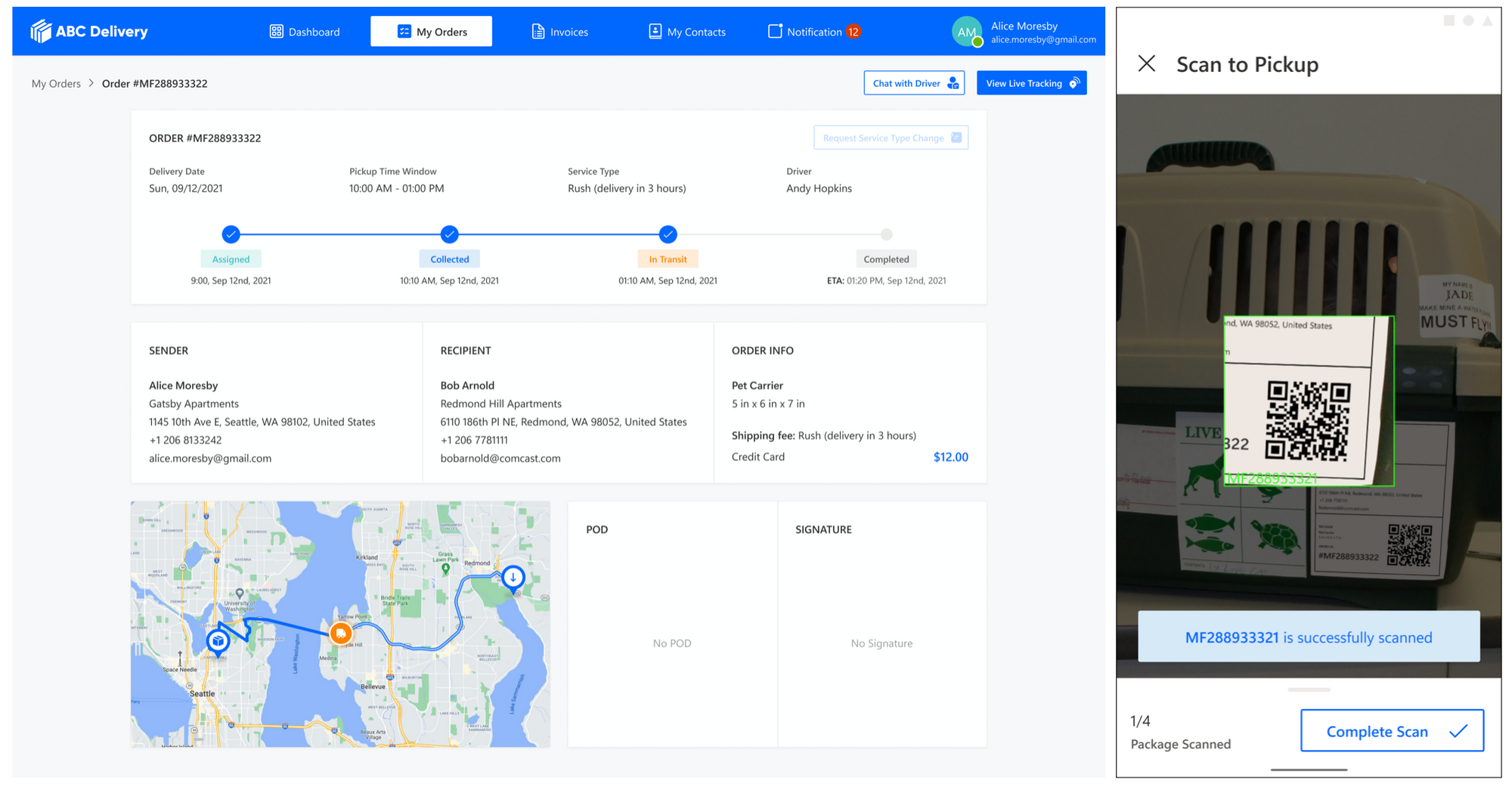
Task: Open the My Contacts tab
Action: pyautogui.click(x=687, y=32)
